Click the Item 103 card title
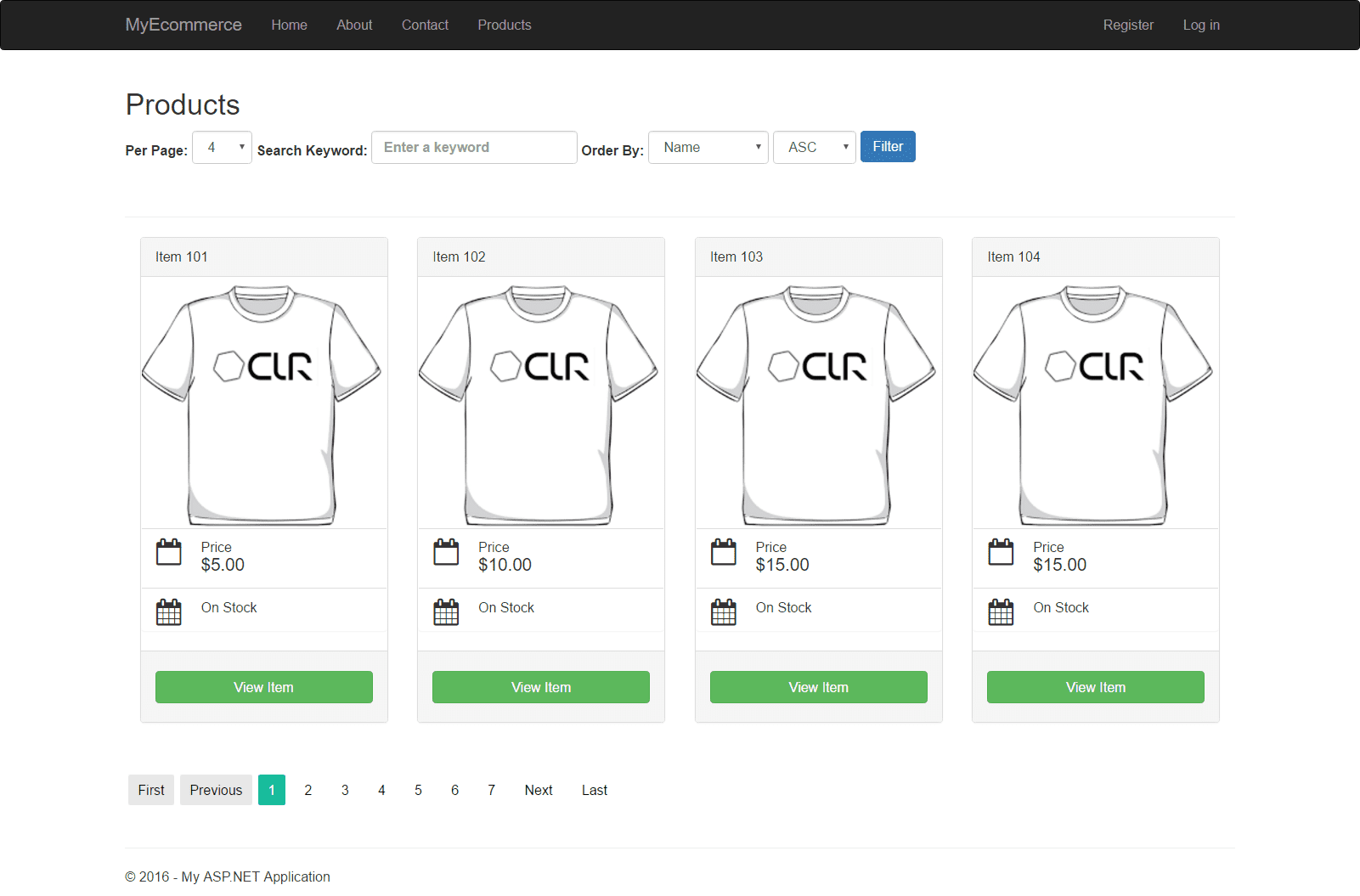The width and height of the screenshot is (1360, 896). [736, 256]
